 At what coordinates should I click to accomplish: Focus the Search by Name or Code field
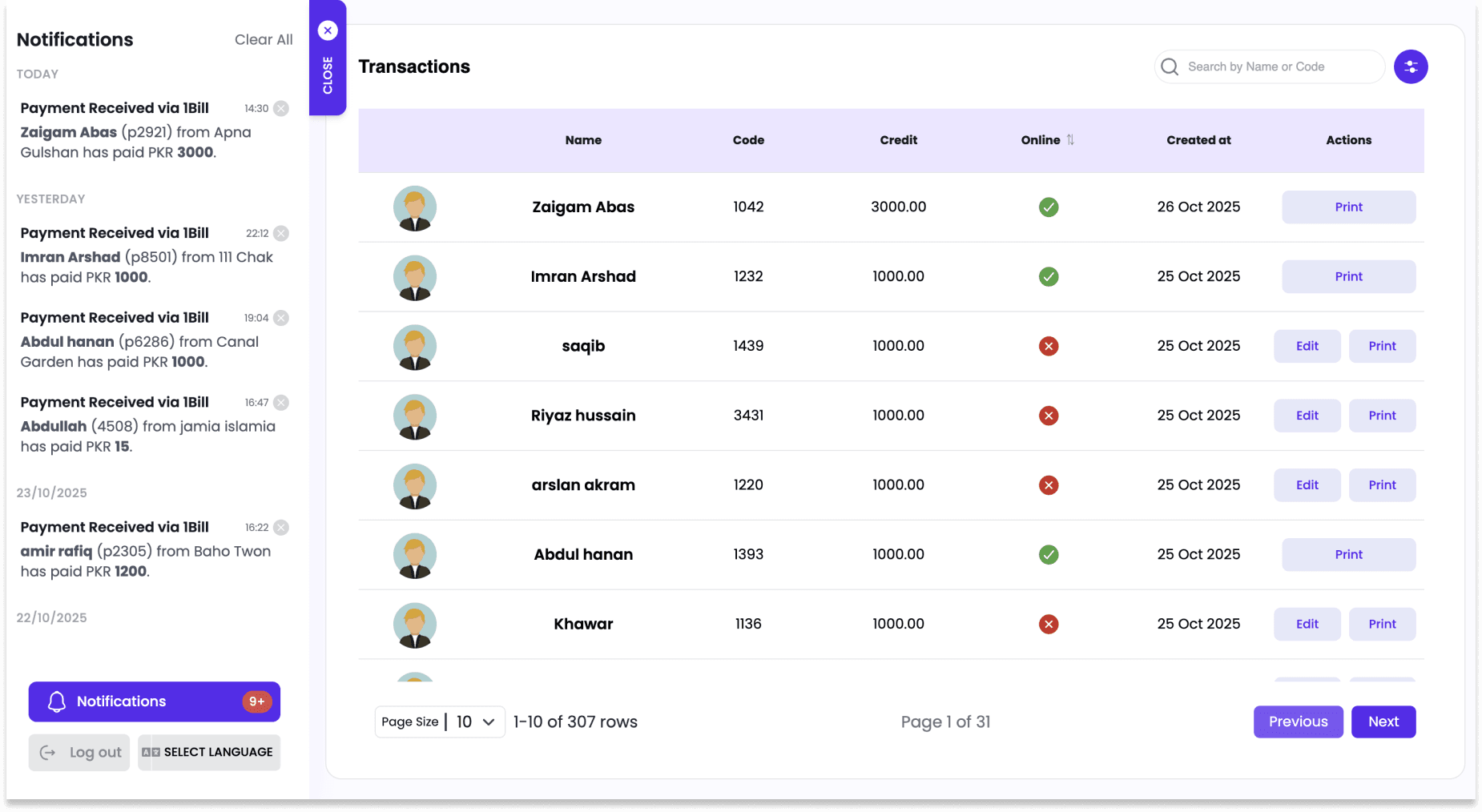click(1278, 66)
